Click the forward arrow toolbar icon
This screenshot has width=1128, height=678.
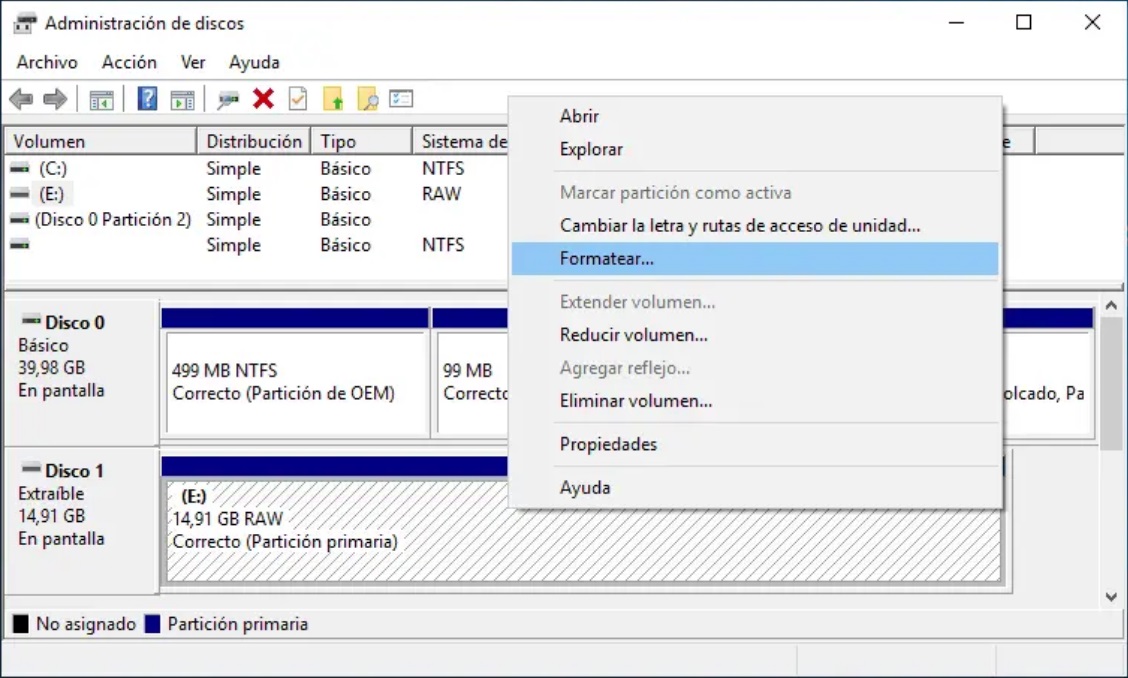coord(55,99)
